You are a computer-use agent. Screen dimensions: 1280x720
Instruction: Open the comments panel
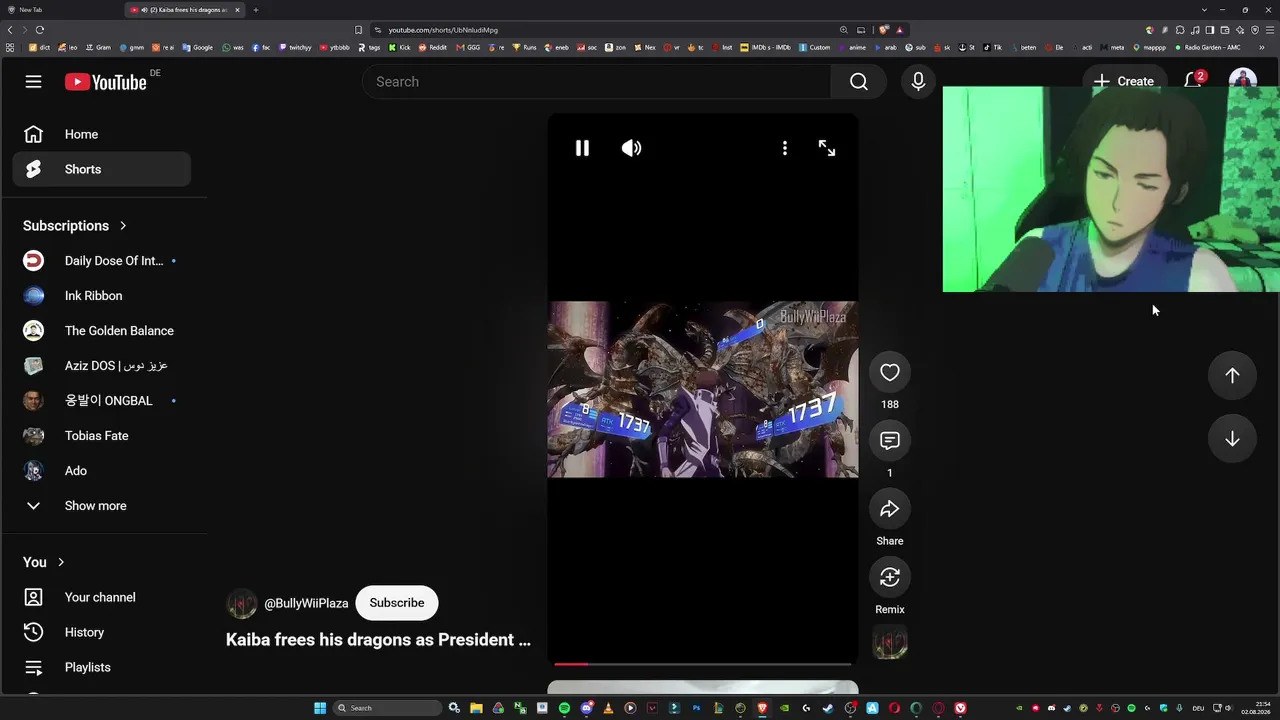tap(890, 441)
